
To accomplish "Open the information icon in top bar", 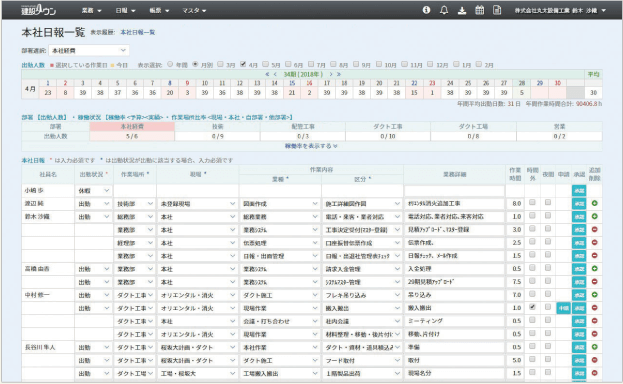I will point(426,10).
